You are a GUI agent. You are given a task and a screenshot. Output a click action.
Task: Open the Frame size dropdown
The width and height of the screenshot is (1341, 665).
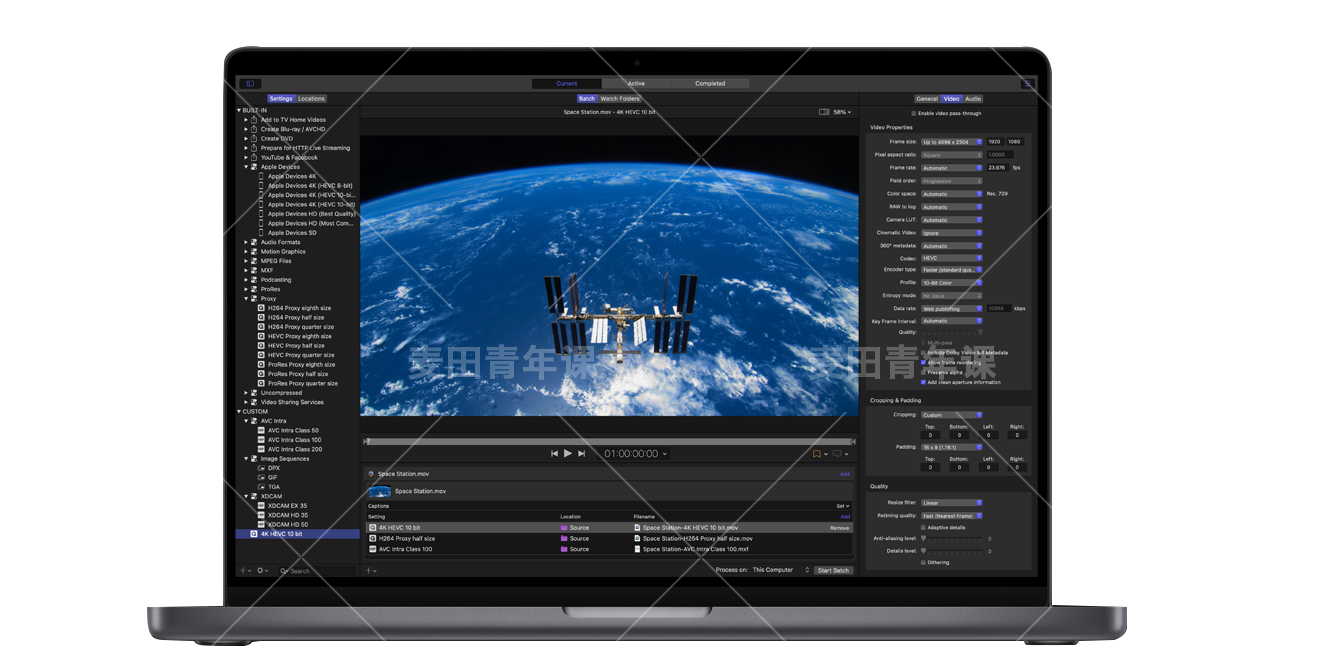coord(951,142)
